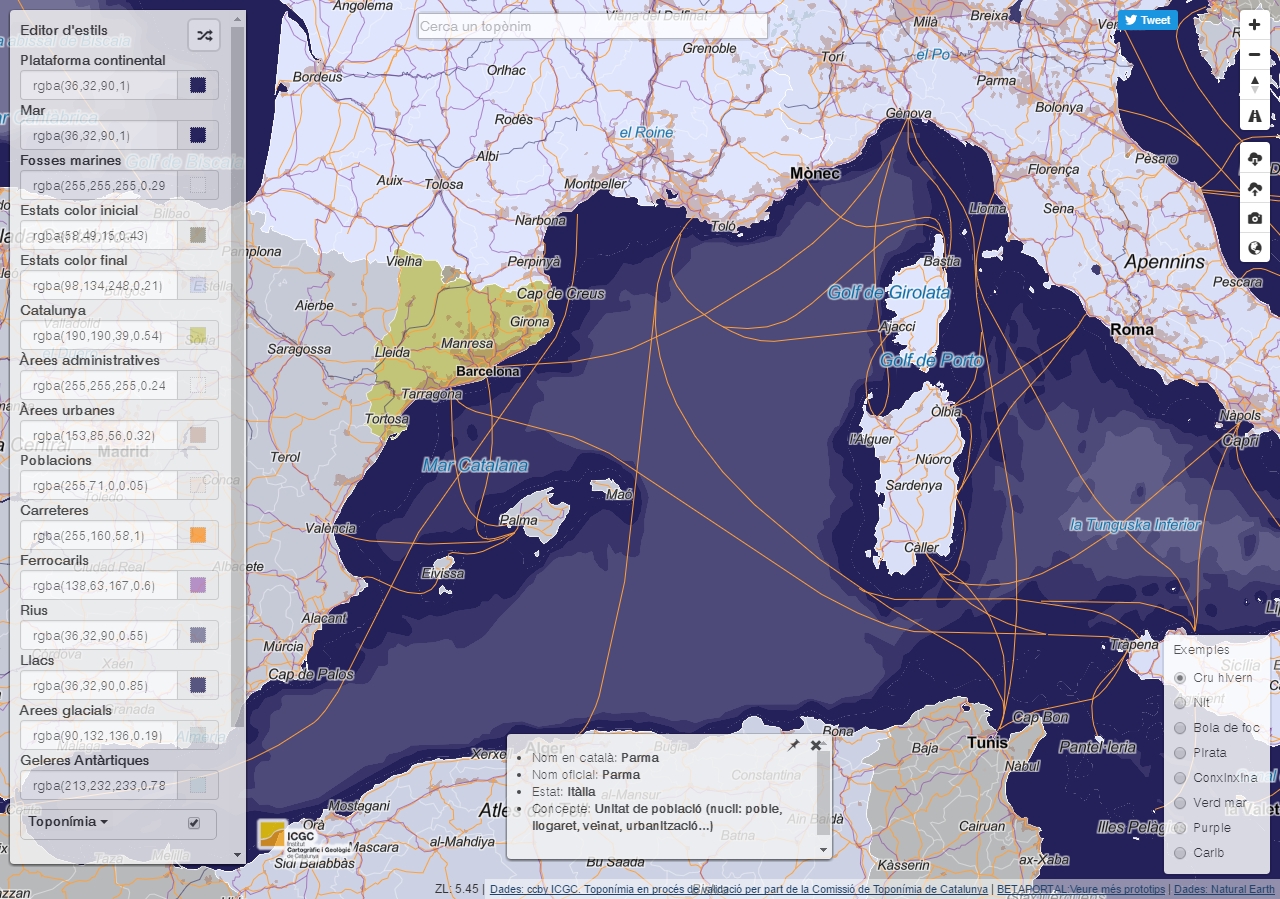This screenshot has width=1280, height=899.
Task: Expand the Toponímia dropdown
Action: click(x=68, y=822)
